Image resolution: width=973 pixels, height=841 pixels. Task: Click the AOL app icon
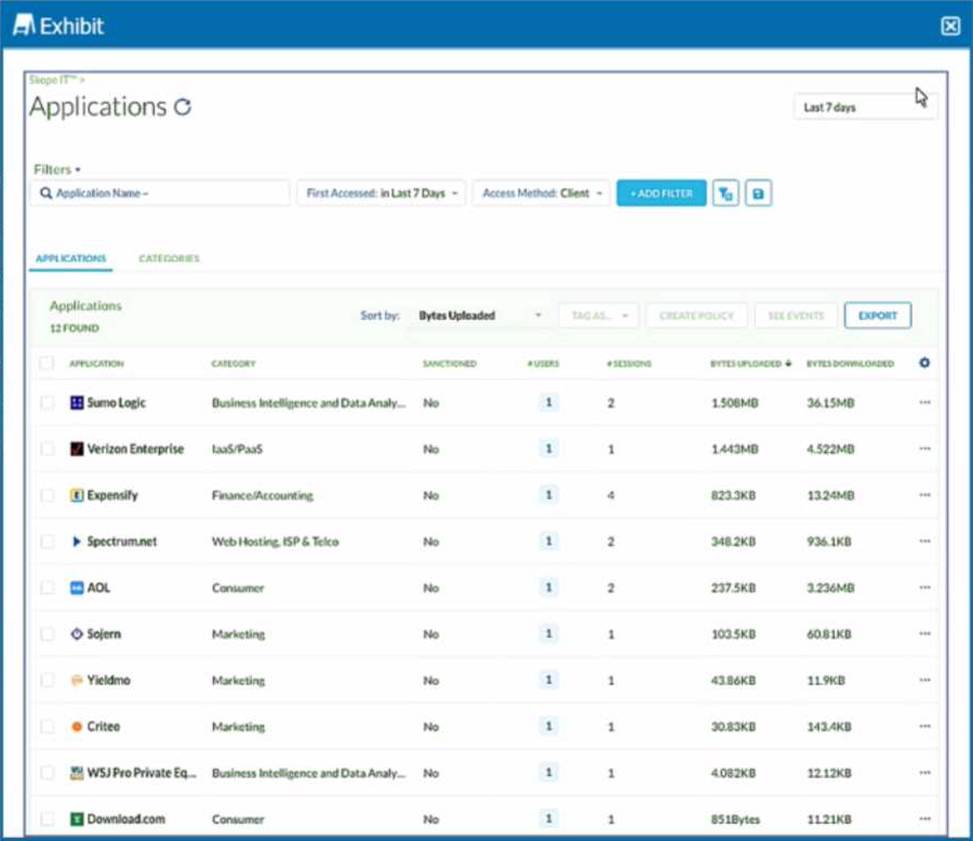(x=77, y=588)
